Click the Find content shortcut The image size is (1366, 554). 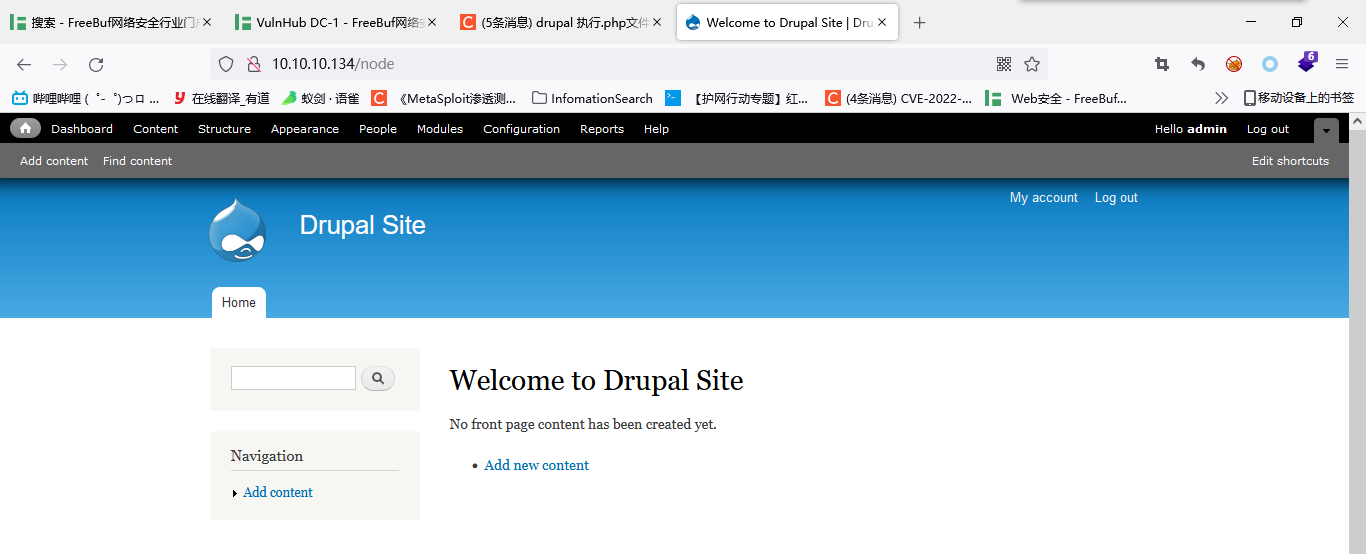(x=137, y=161)
